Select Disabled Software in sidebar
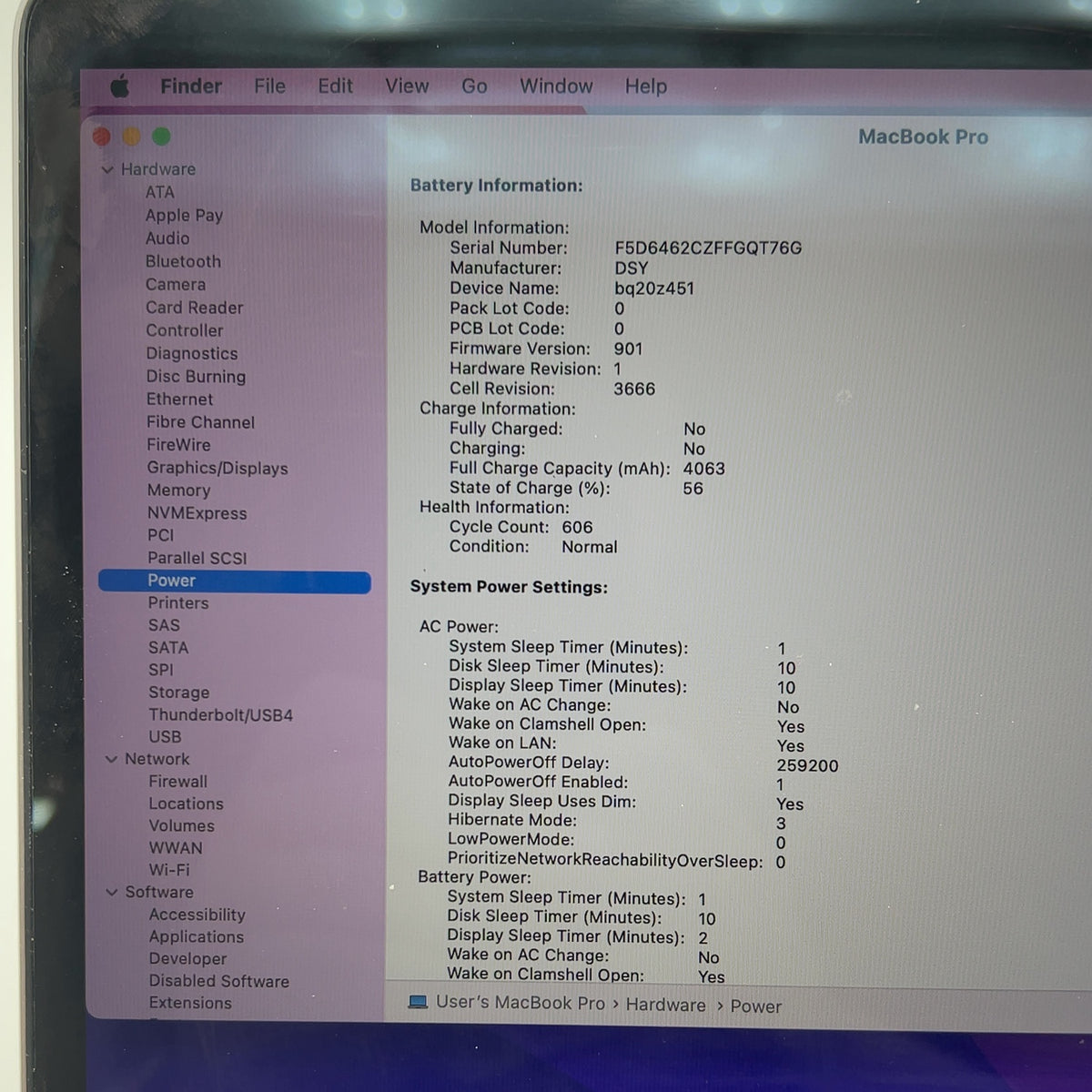1092x1092 pixels. (219, 982)
